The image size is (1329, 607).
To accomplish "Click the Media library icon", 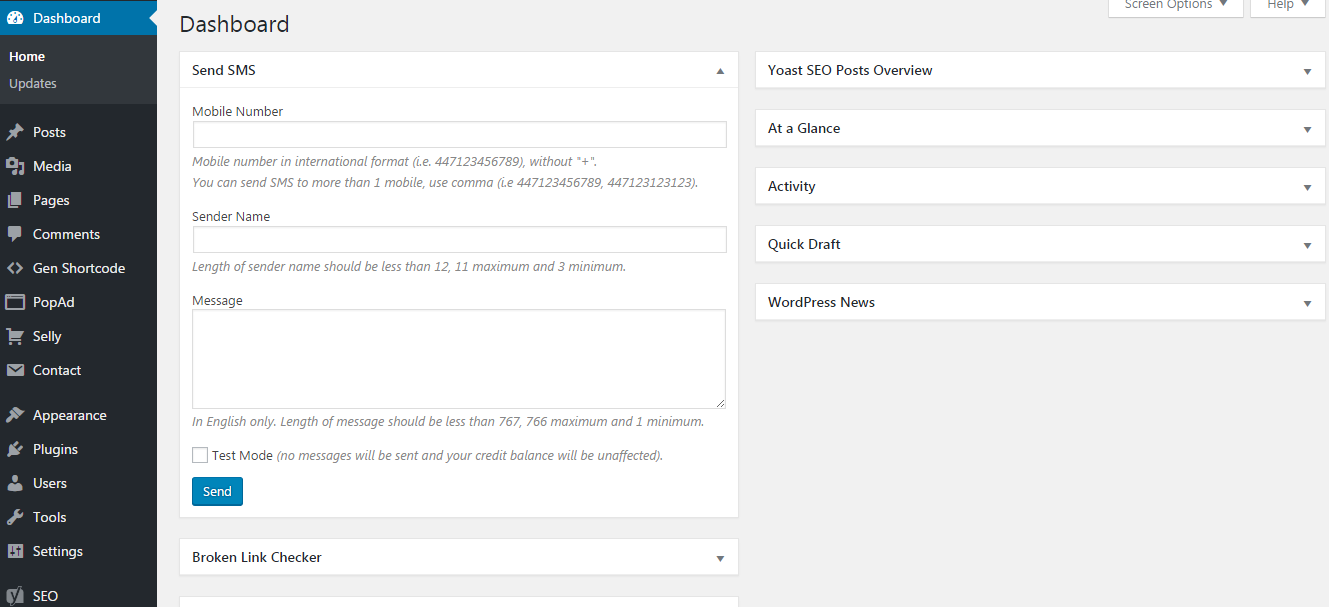I will (x=15, y=166).
